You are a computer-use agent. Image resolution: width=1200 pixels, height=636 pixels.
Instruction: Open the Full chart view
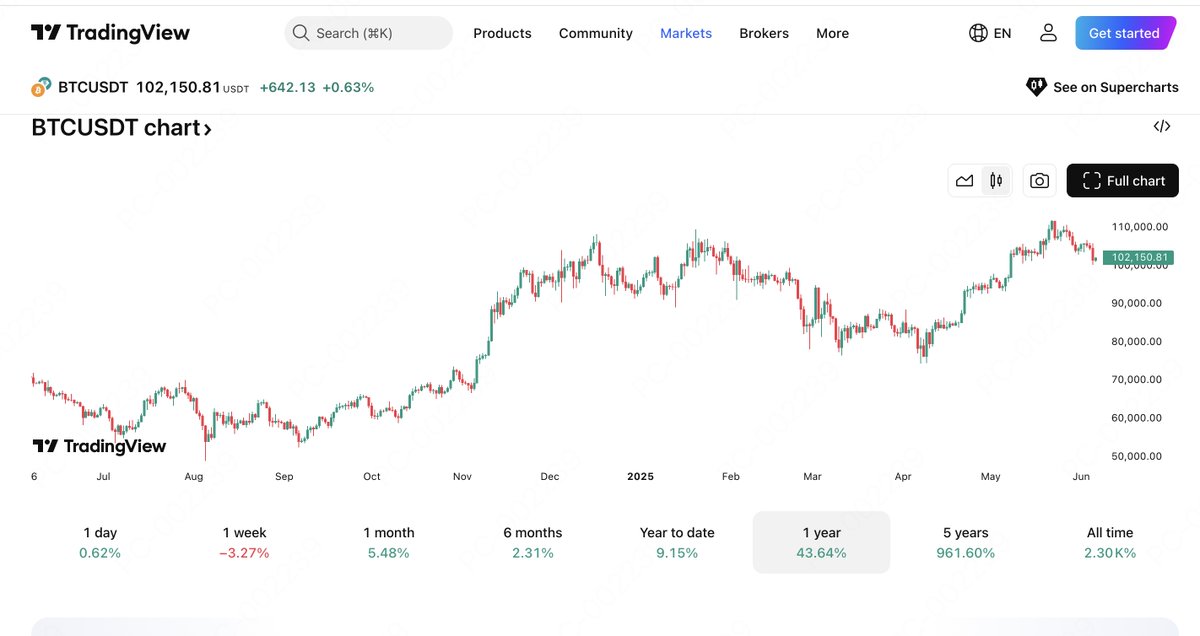tap(1122, 180)
